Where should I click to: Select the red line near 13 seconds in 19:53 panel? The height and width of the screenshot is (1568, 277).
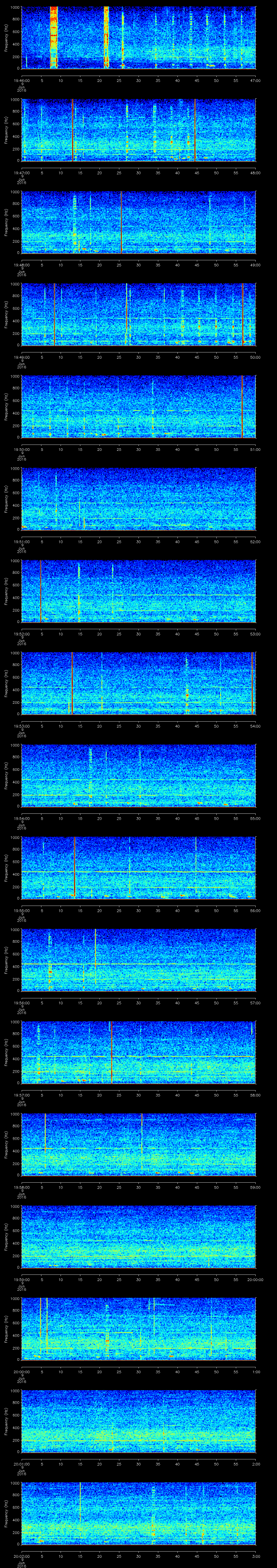tap(72, 683)
